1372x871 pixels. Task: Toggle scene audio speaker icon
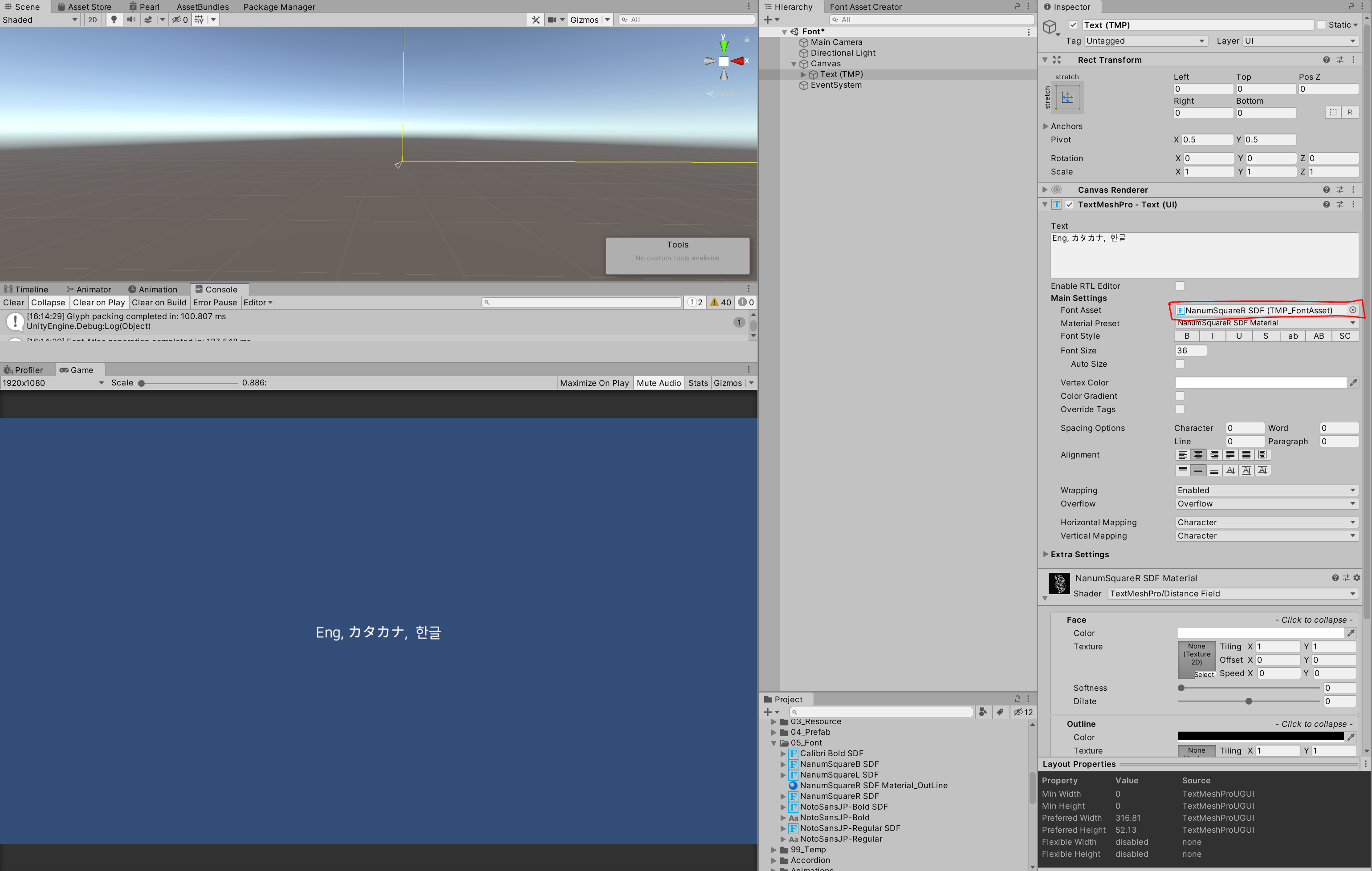pos(131,20)
